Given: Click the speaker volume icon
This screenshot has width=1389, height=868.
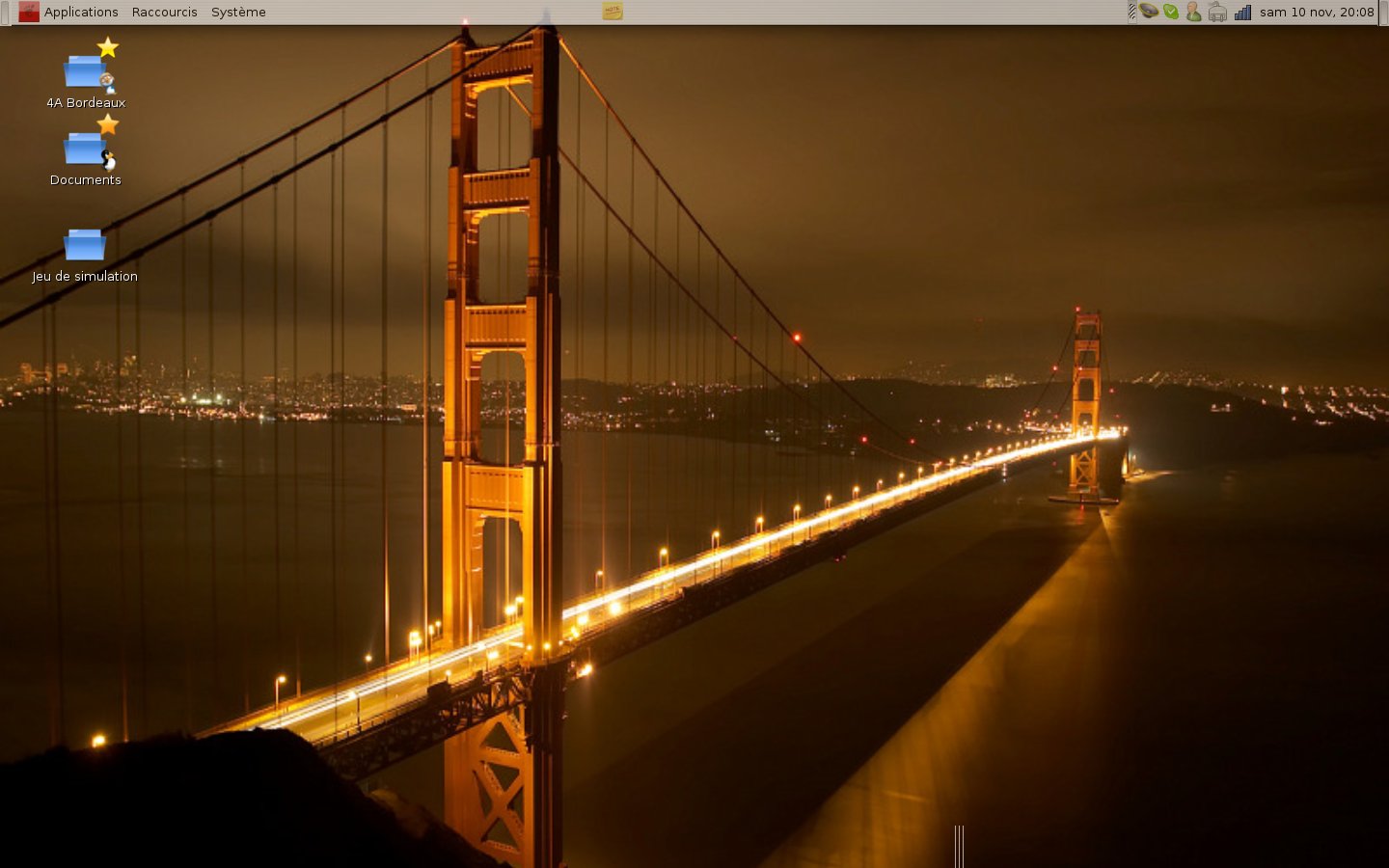Looking at the screenshot, I should (1149, 12).
